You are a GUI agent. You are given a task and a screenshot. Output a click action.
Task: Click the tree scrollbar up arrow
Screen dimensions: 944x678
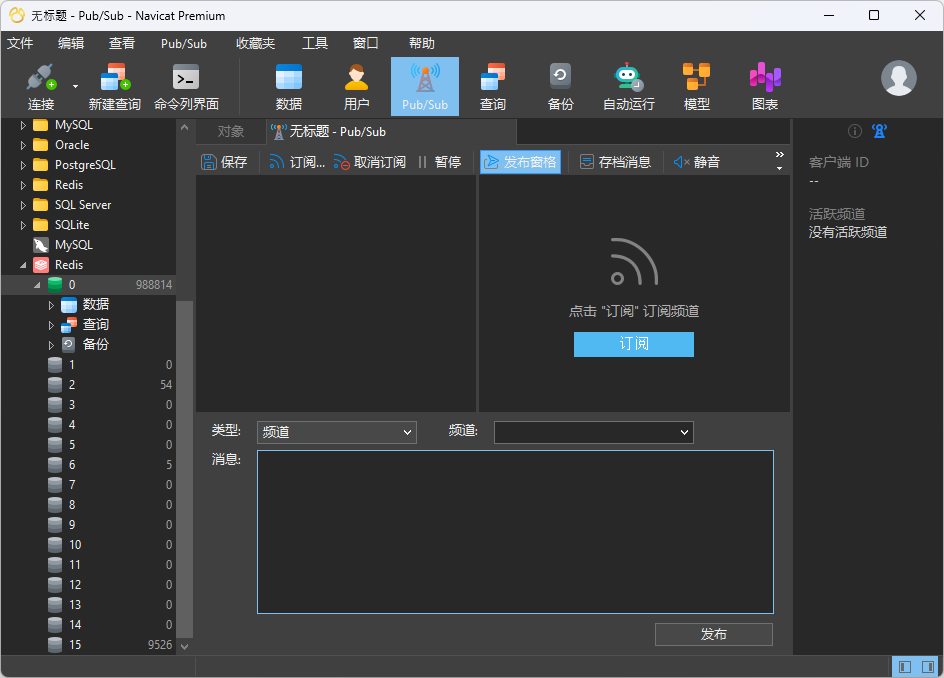point(184,127)
